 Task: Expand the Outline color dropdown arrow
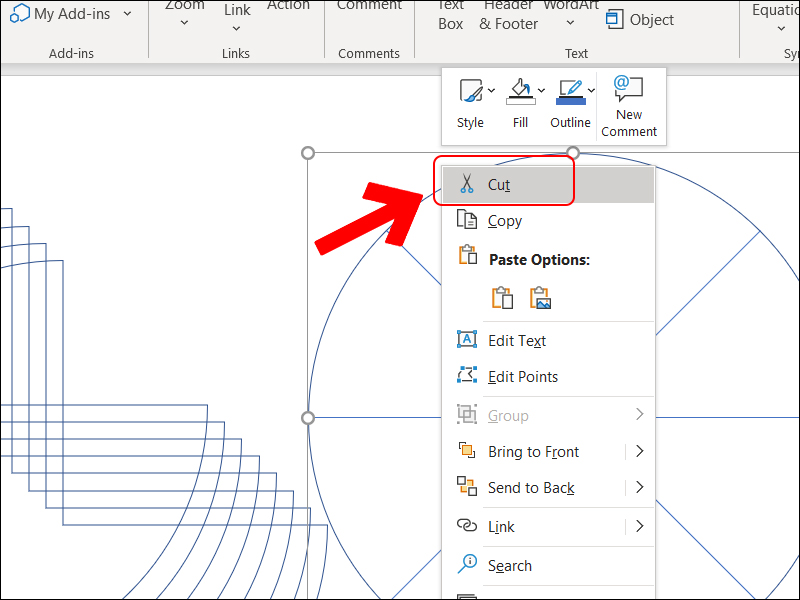(x=591, y=91)
